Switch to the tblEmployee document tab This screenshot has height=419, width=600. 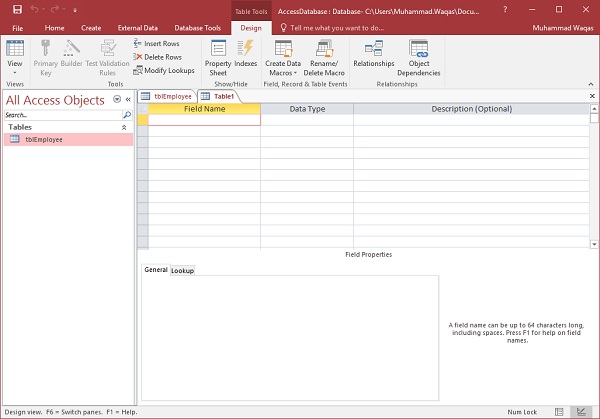(x=167, y=96)
